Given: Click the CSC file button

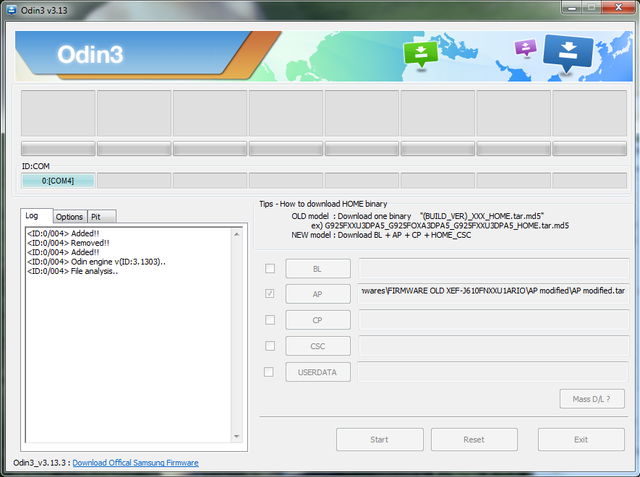Looking at the screenshot, I should (318, 346).
